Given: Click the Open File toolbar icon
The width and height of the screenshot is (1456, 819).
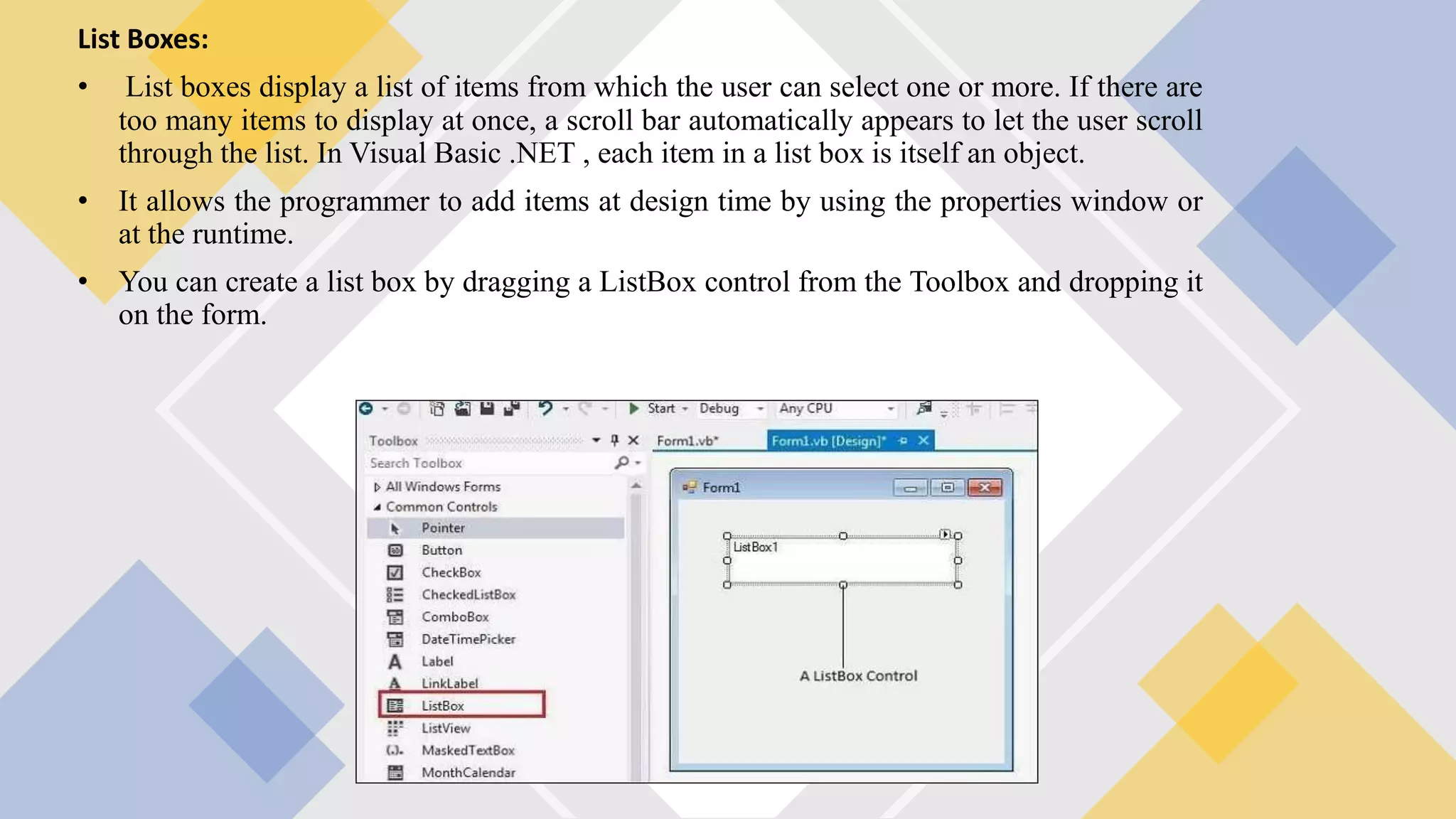Looking at the screenshot, I should [x=463, y=409].
